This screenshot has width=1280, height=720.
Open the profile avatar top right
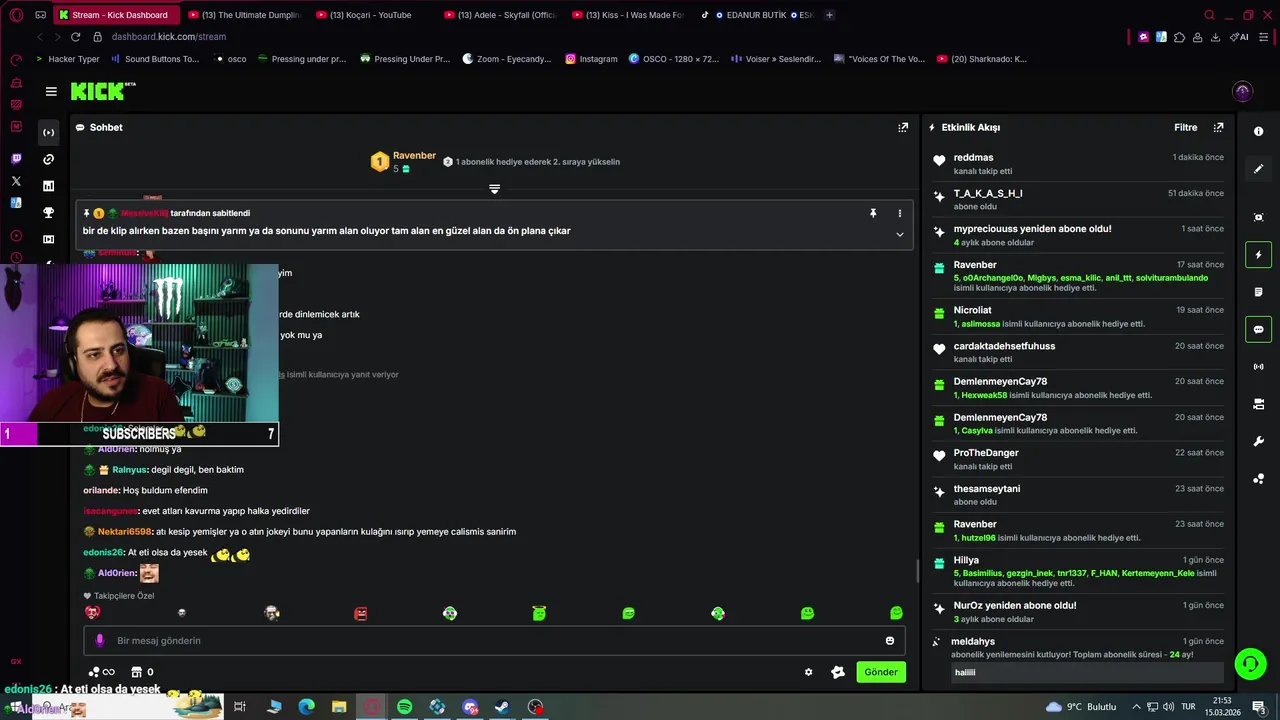[1243, 91]
